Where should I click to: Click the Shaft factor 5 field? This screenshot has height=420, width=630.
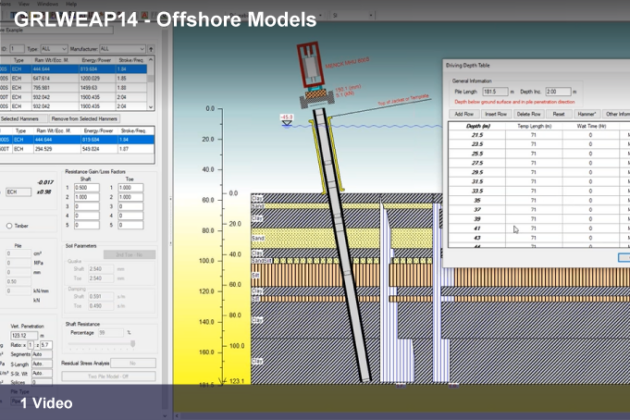(87, 225)
